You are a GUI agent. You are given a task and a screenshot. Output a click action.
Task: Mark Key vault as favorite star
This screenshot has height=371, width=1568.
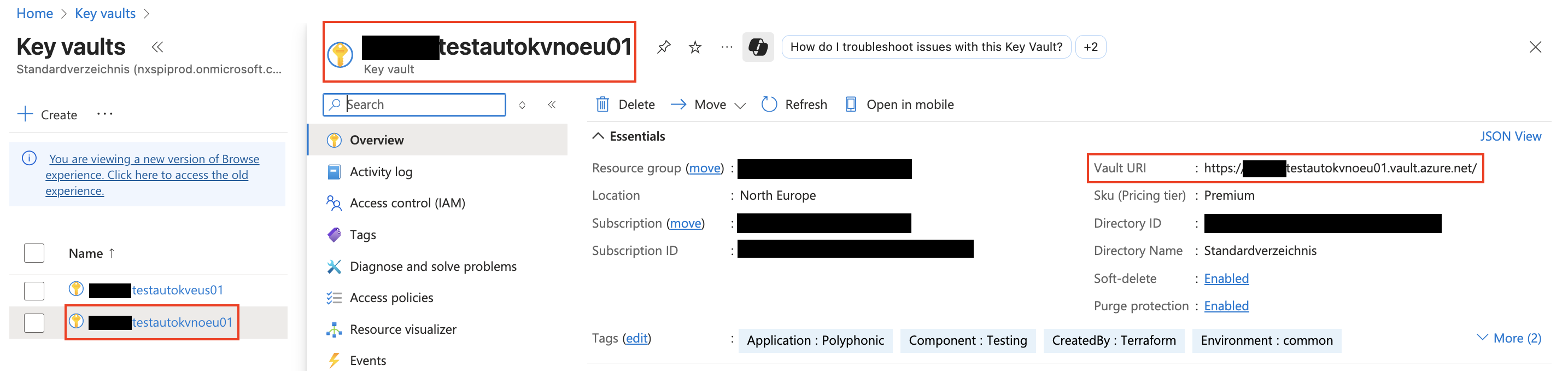pyautogui.click(x=694, y=47)
